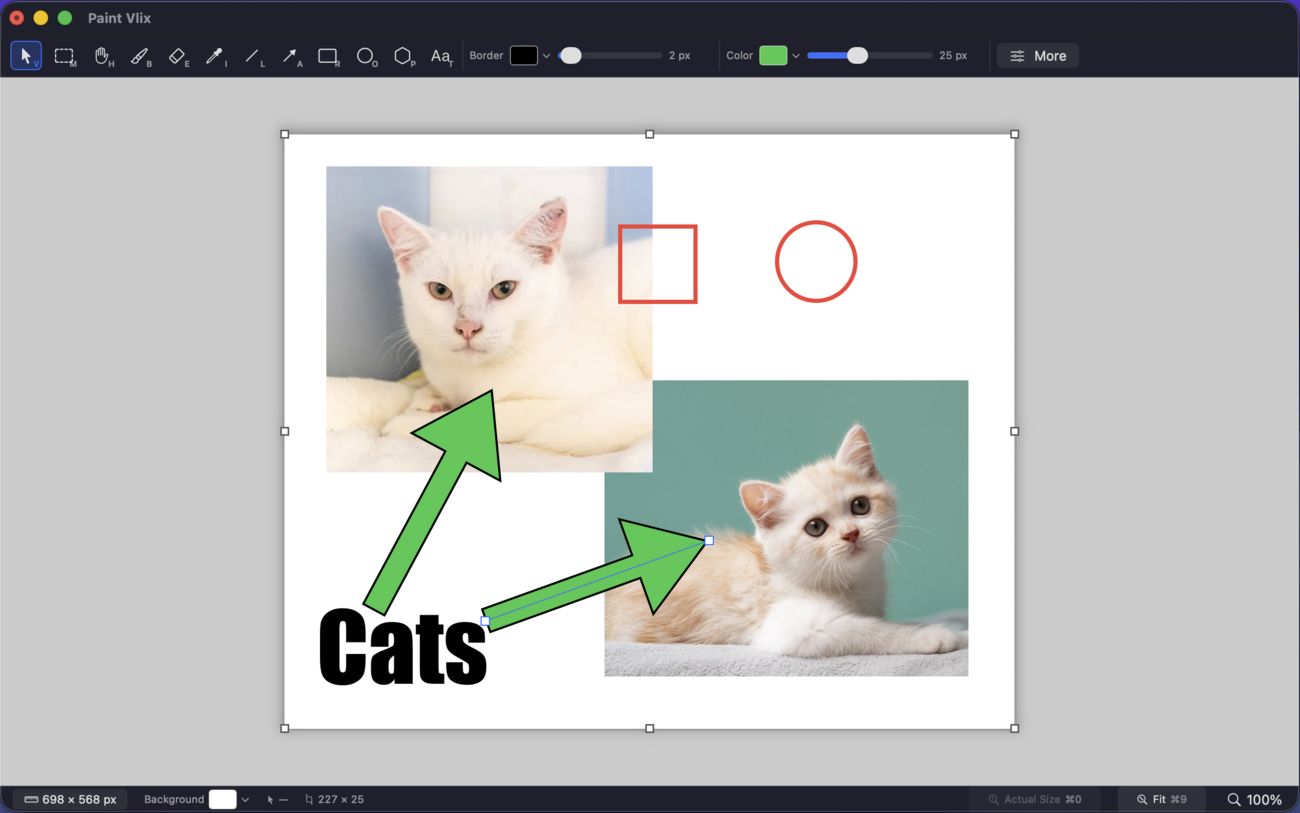The image size is (1300, 813).
Task: Open the 100% zoom level control
Action: click(x=1255, y=799)
